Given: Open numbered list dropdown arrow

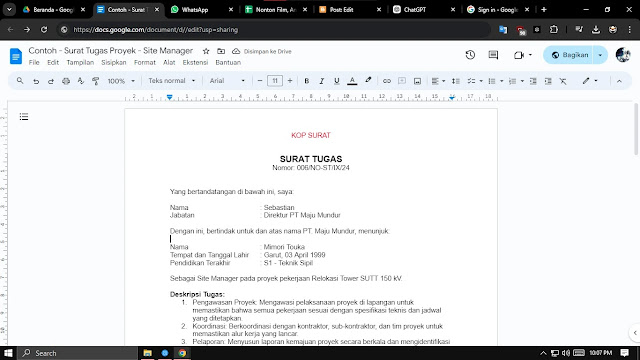Looking at the screenshot, I should [x=522, y=81].
